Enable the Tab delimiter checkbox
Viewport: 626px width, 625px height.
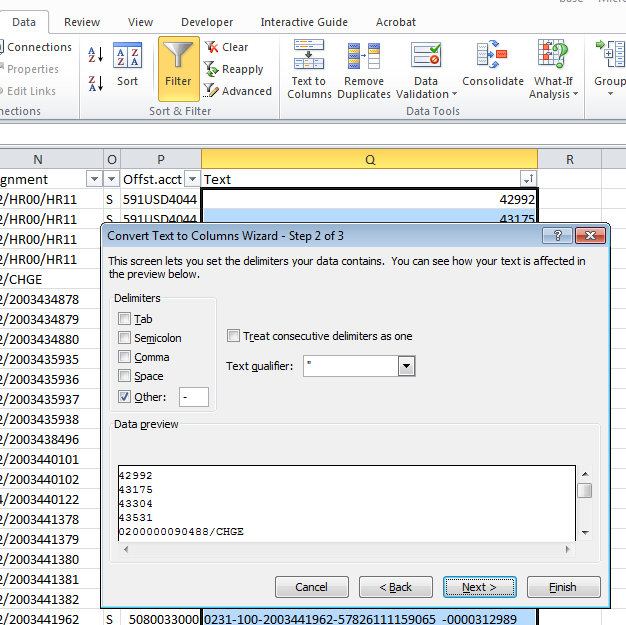pos(124,319)
